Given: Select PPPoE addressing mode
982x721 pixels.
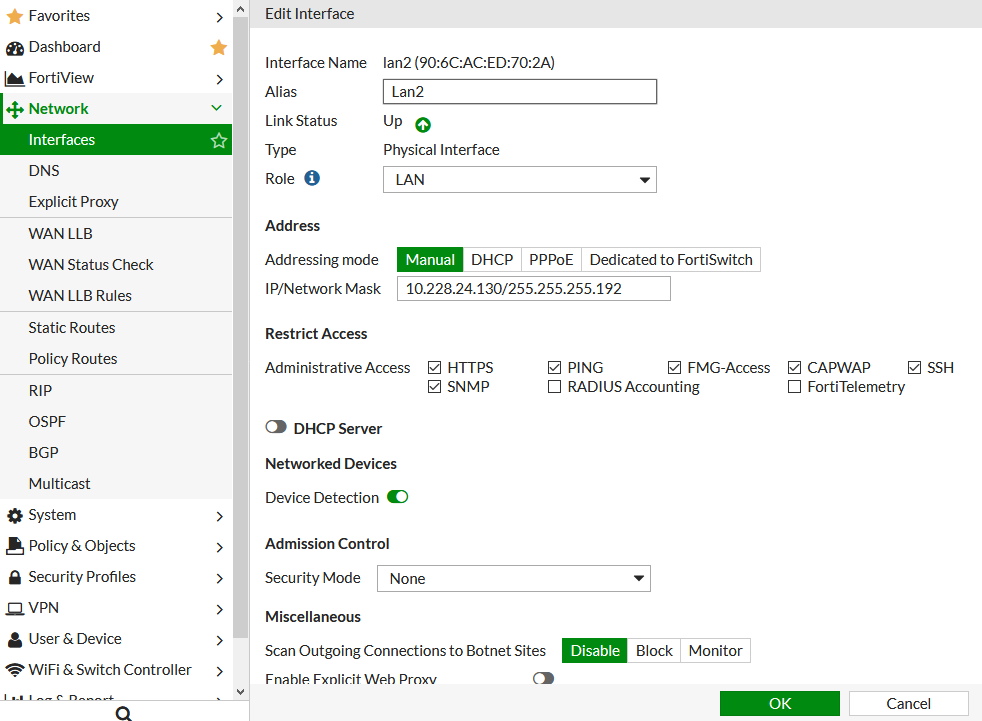Looking at the screenshot, I should 551,259.
